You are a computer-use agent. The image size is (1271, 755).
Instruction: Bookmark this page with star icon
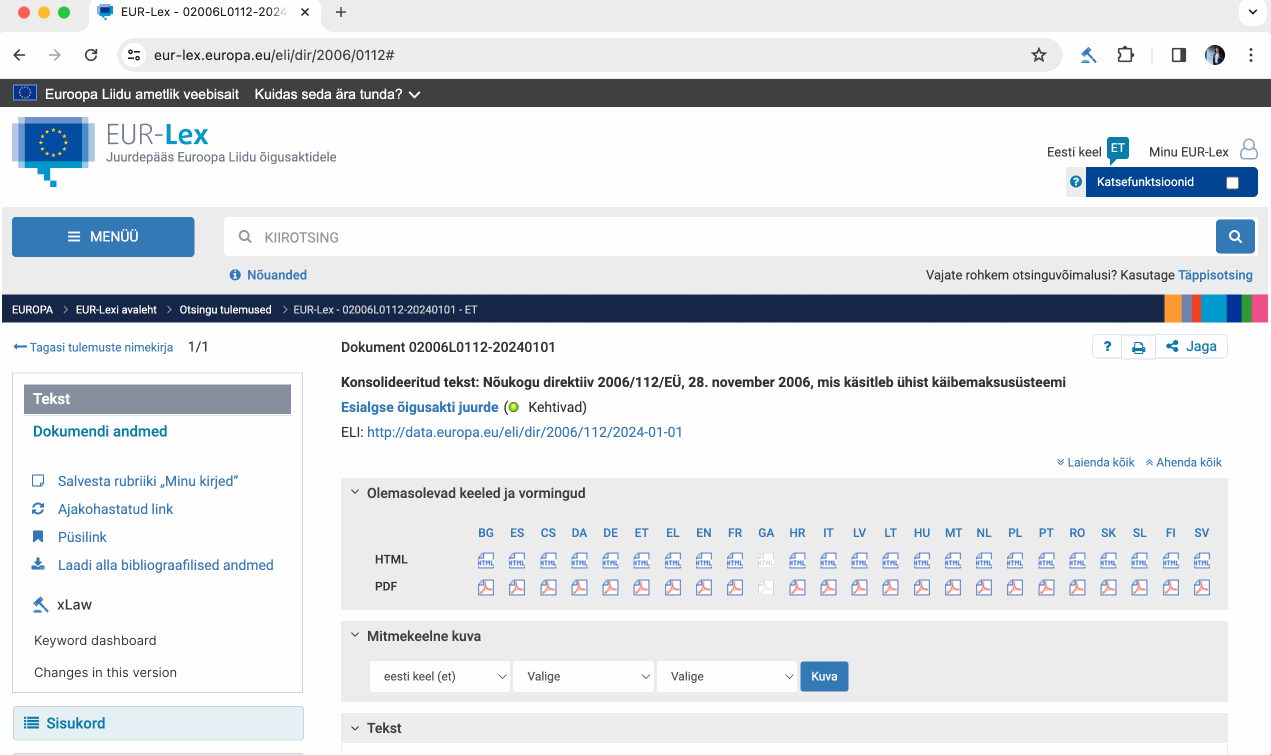tap(1039, 55)
